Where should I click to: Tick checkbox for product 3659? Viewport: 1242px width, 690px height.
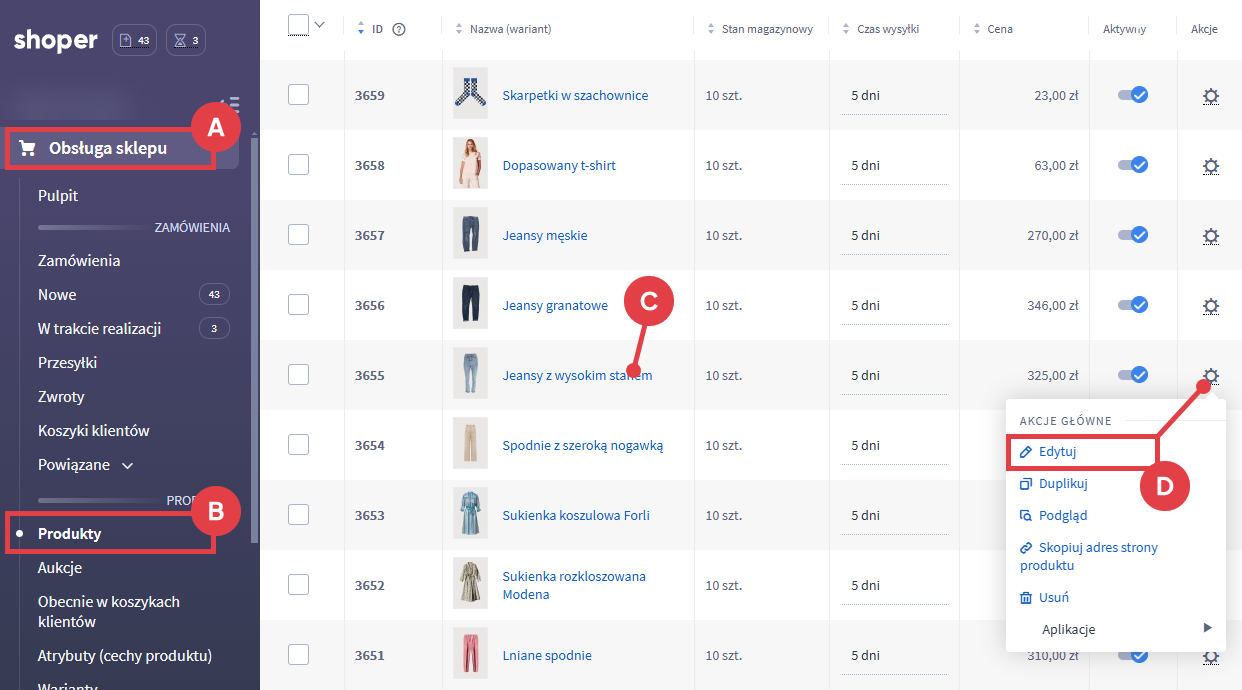pos(298,95)
